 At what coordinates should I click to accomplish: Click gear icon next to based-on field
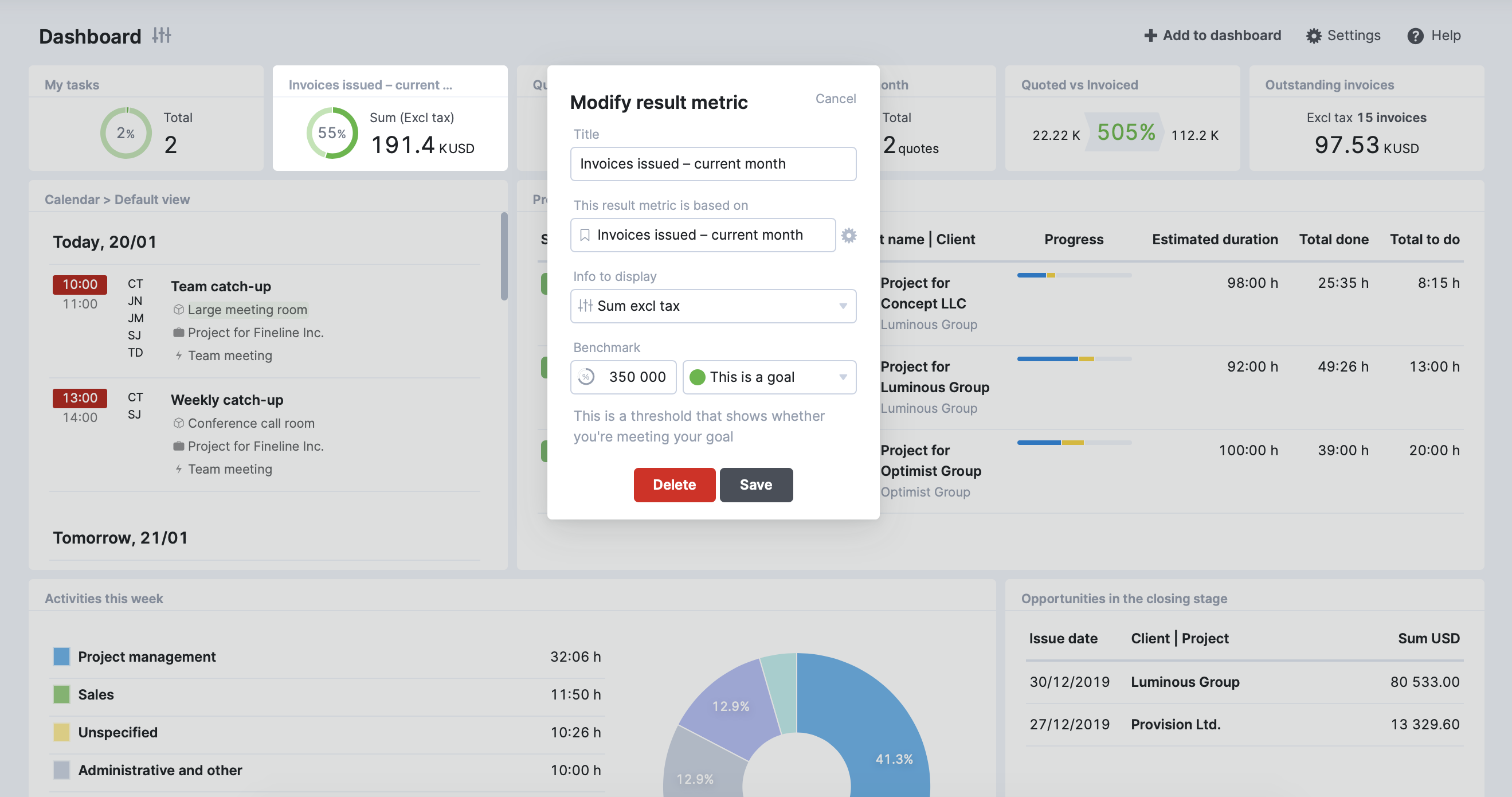click(x=849, y=236)
